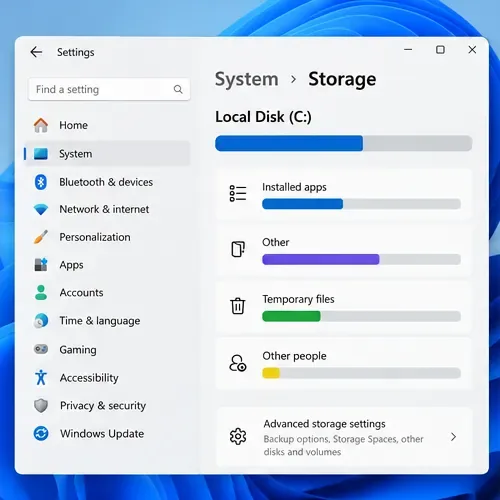Image resolution: width=500 pixels, height=500 pixels.
Task: Close the Settings window
Action: click(472, 50)
